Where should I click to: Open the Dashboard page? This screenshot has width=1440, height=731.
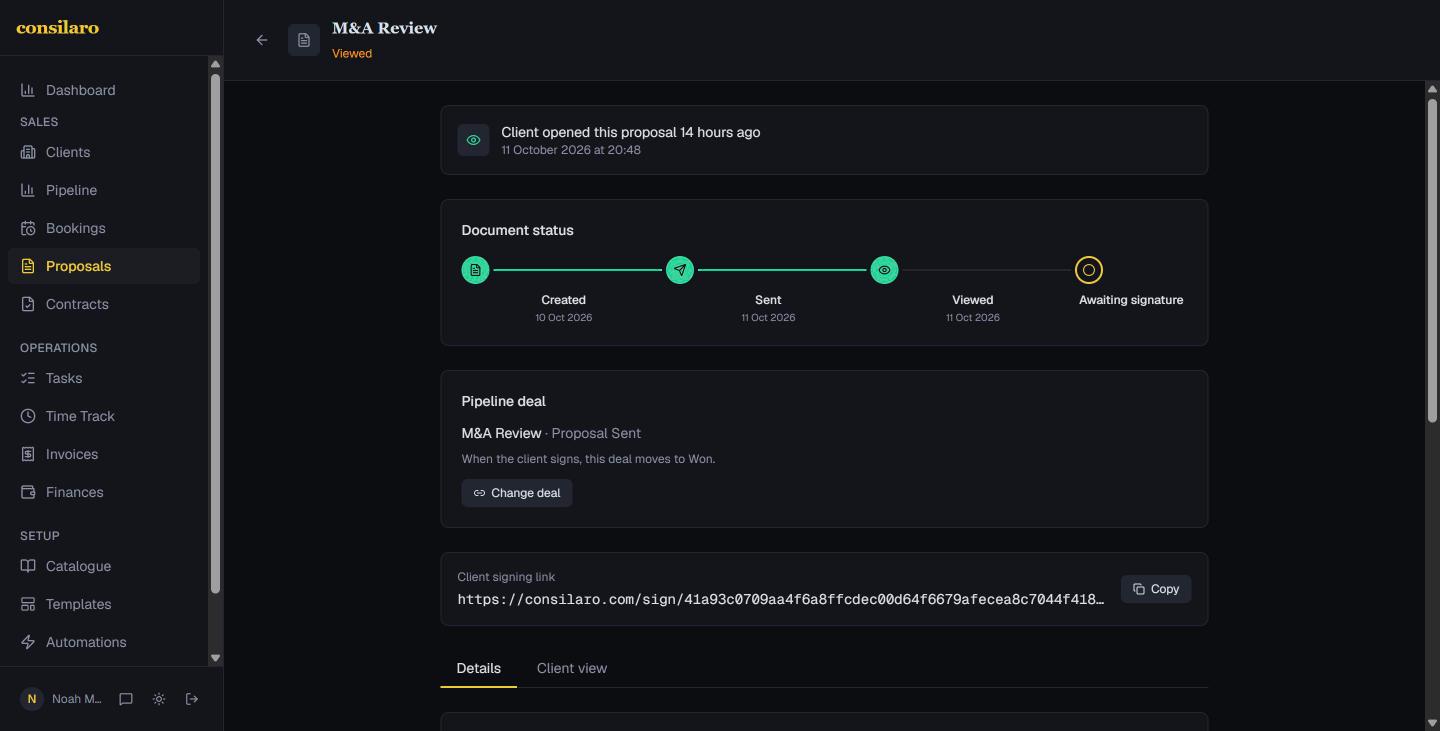coord(104,90)
